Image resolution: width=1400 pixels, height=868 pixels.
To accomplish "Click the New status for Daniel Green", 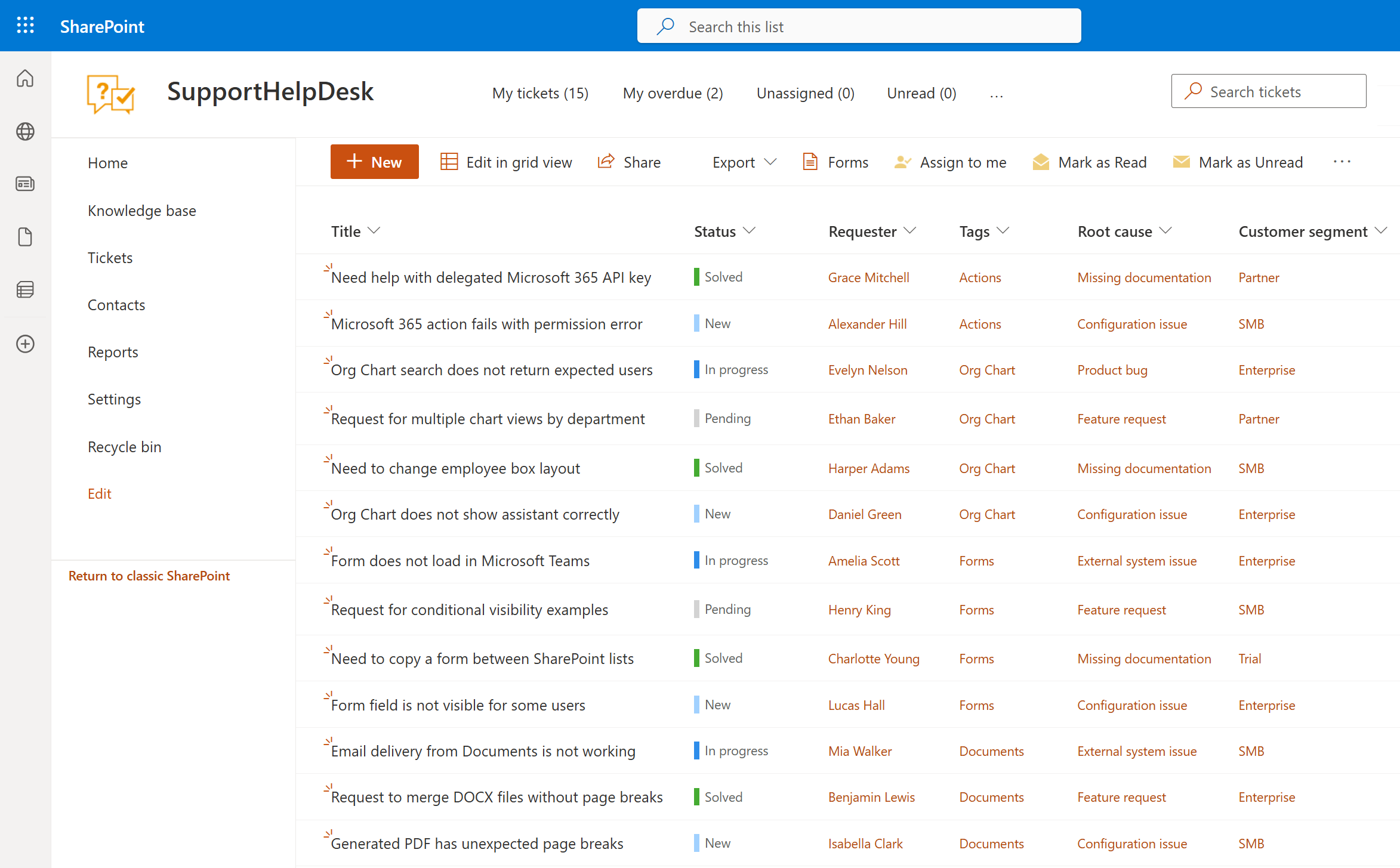I will coord(712,514).
